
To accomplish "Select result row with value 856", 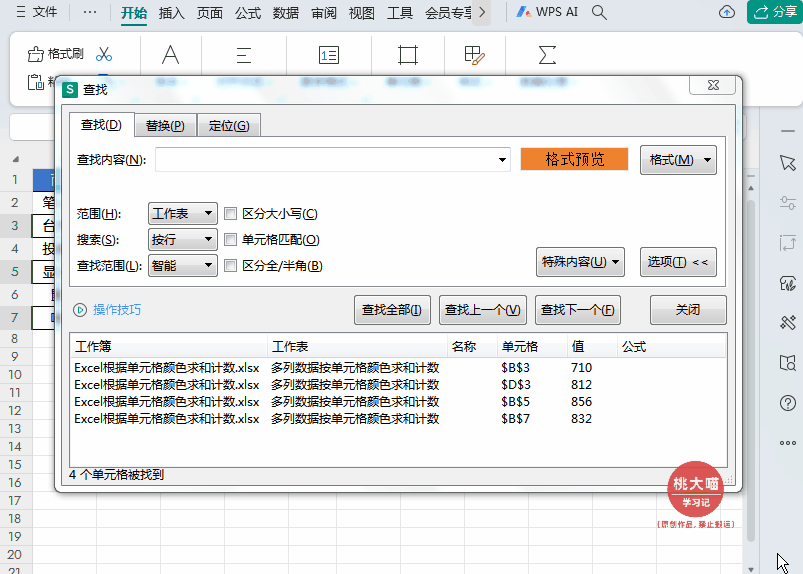I will (x=398, y=401).
